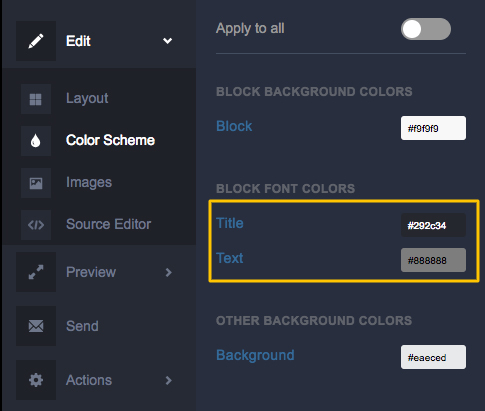Open the Text color swatch #888888

(x=433, y=260)
